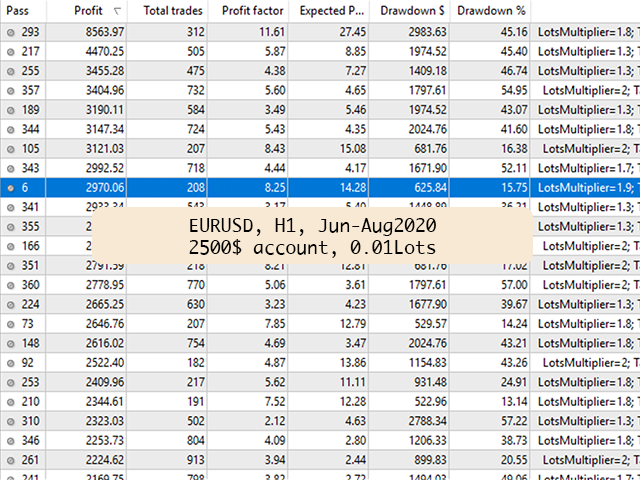Sort by the Drawdown % column header
This screenshot has width=640, height=480.
pos(490,11)
